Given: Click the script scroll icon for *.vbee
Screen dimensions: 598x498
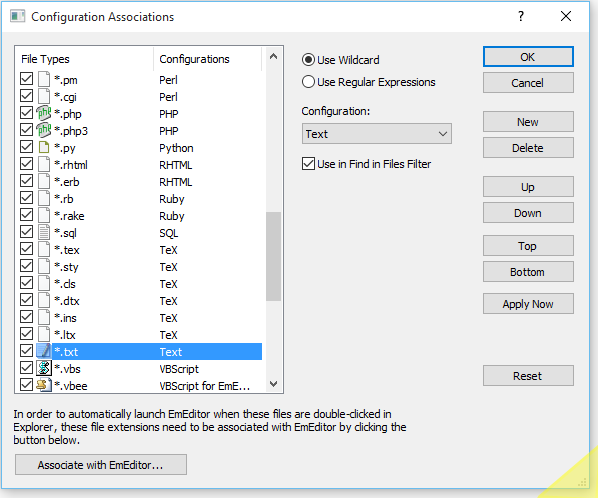Looking at the screenshot, I should (44, 385).
